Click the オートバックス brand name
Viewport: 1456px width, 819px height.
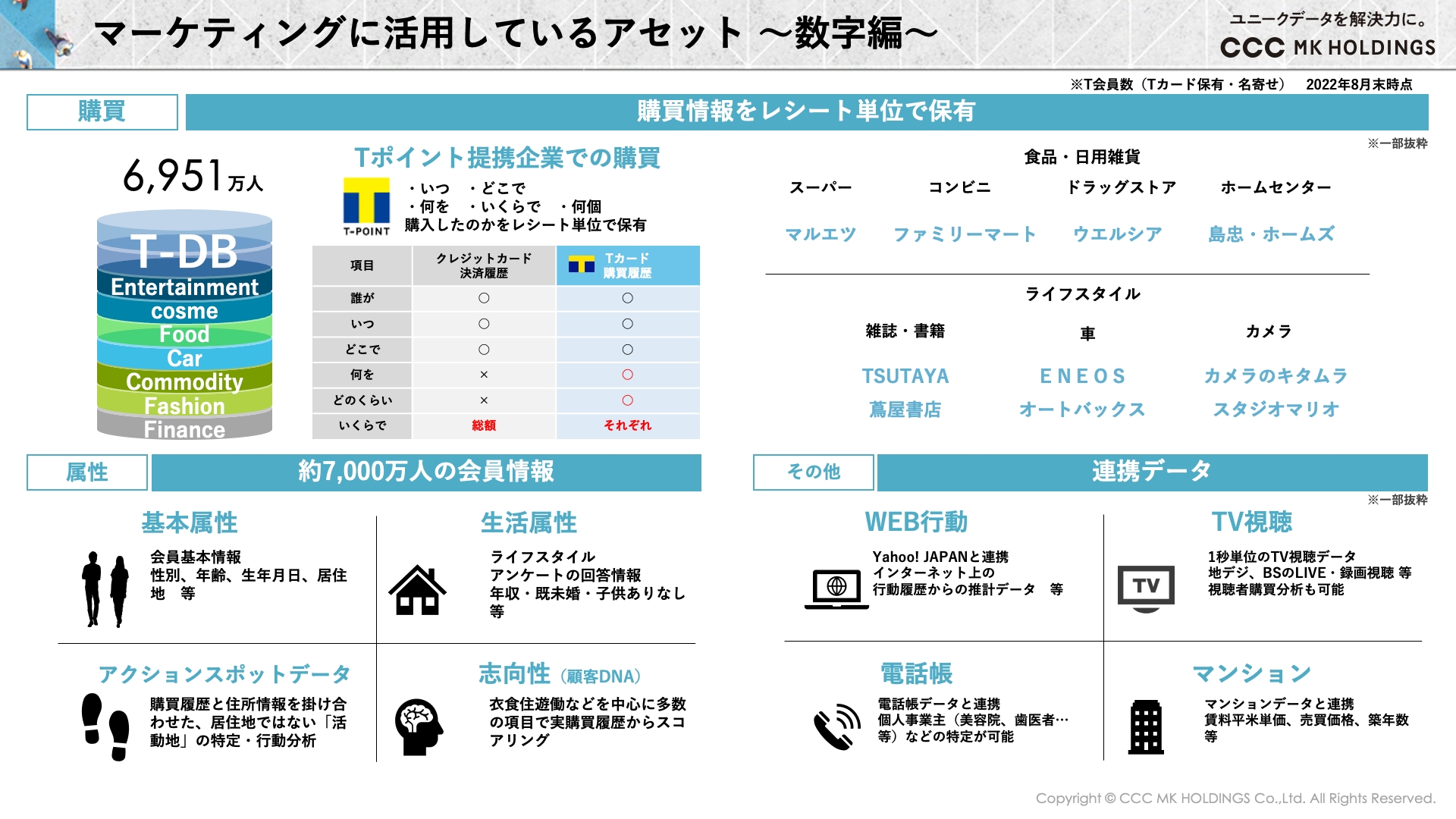pyautogui.click(x=1082, y=409)
